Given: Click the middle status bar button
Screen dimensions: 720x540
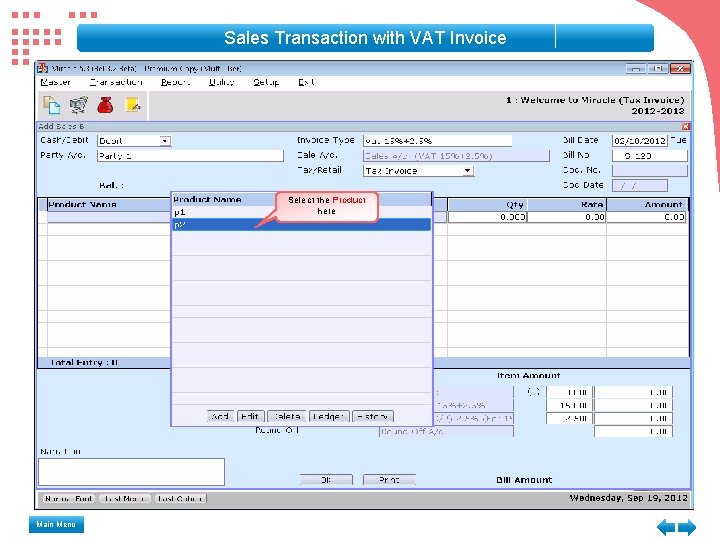Looking at the screenshot, I should point(124,499).
